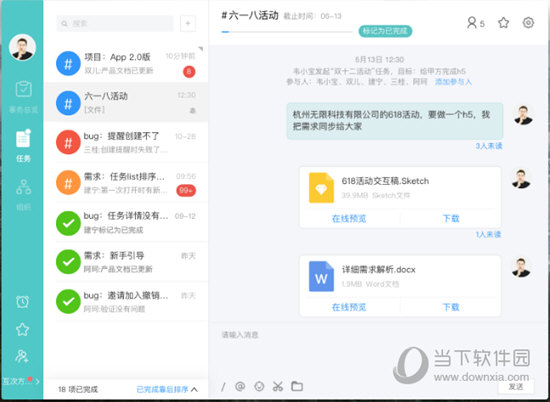The width and height of the screenshot is (550, 402).
Task: Expand the 已完成靠后排序 sort dropdown
Action: point(167,389)
